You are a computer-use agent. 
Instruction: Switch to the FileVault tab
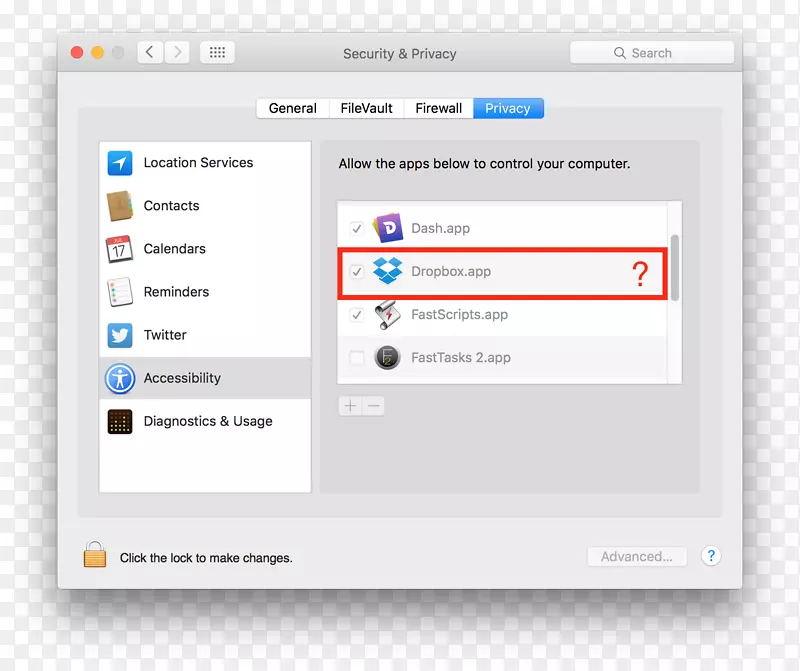tap(365, 108)
